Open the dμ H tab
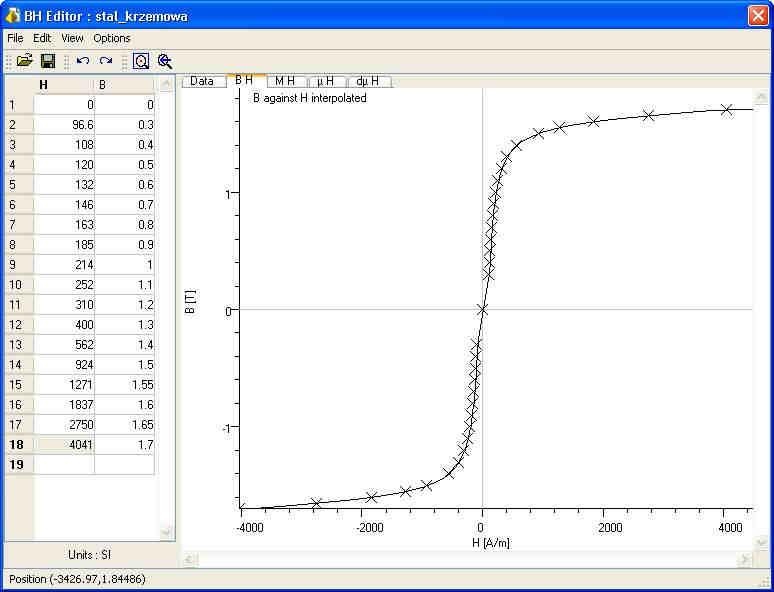 pos(368,81)
